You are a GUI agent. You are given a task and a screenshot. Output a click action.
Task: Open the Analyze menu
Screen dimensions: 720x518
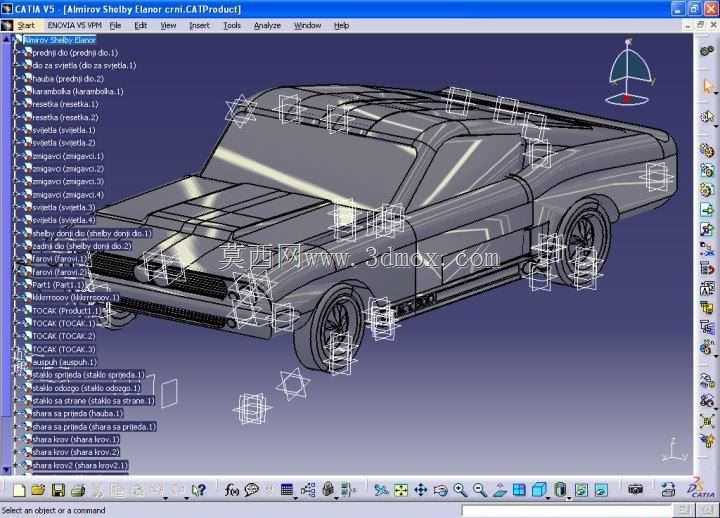[x=267, y=26]
